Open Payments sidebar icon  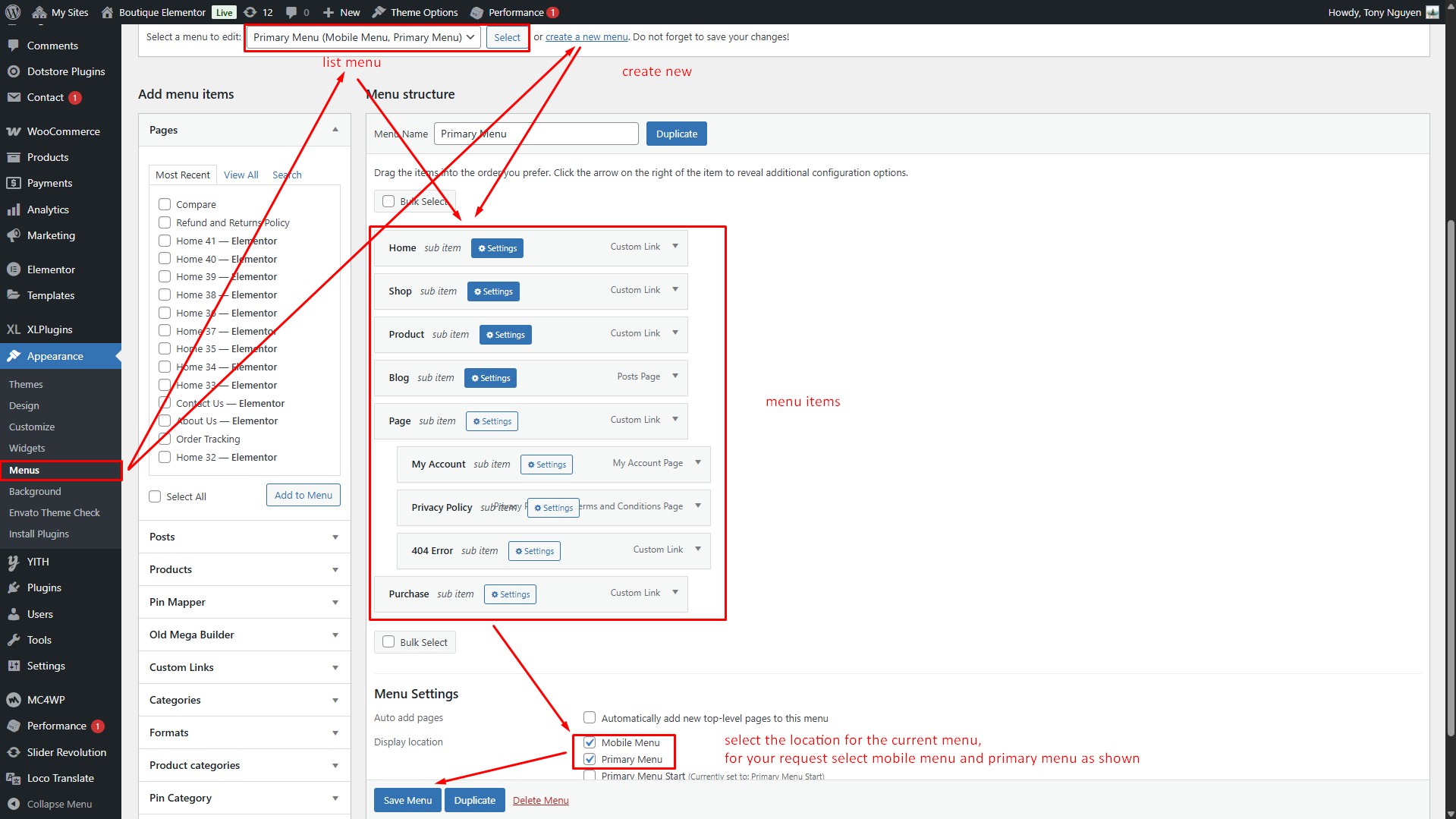tap(14, 183)
